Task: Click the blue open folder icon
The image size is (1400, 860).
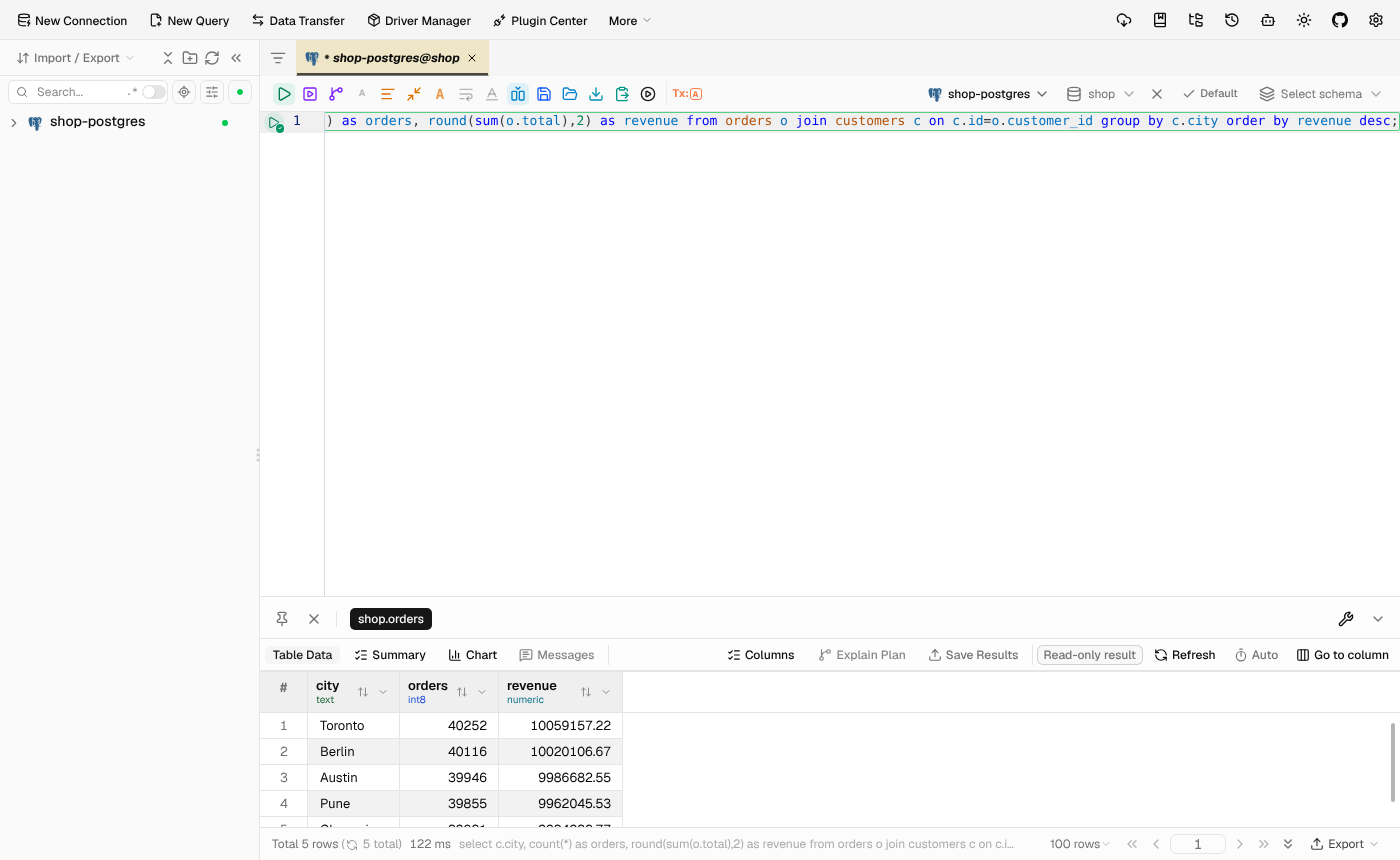Action: 570,94
